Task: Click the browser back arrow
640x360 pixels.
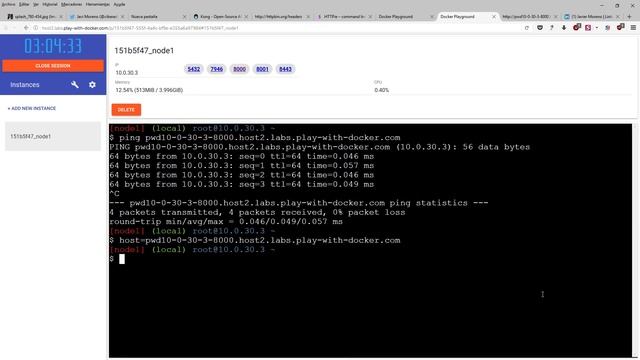Action: pos(26,28)
